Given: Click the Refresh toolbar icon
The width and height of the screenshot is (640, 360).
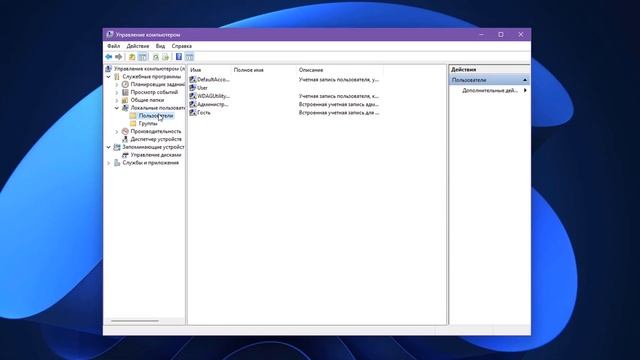Looking at the screenshot, I should [x=156, y=57].
